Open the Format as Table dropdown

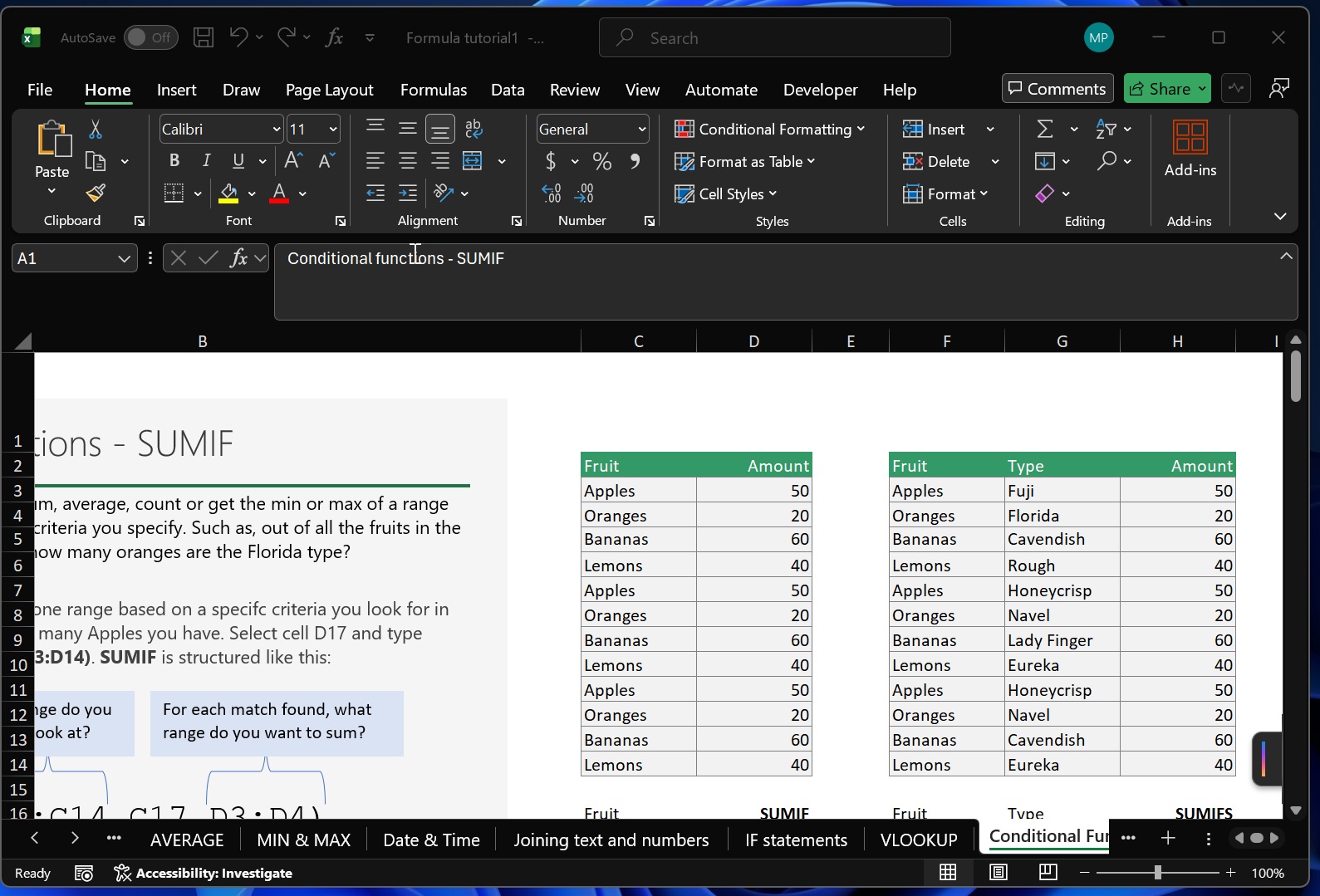[x=745, y=161]
